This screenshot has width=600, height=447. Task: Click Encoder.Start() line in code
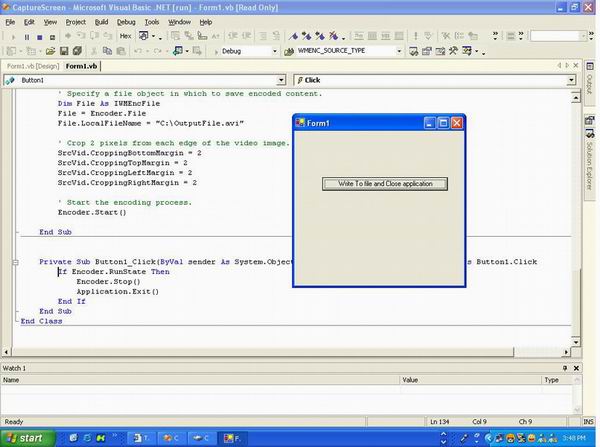(92, 212)
